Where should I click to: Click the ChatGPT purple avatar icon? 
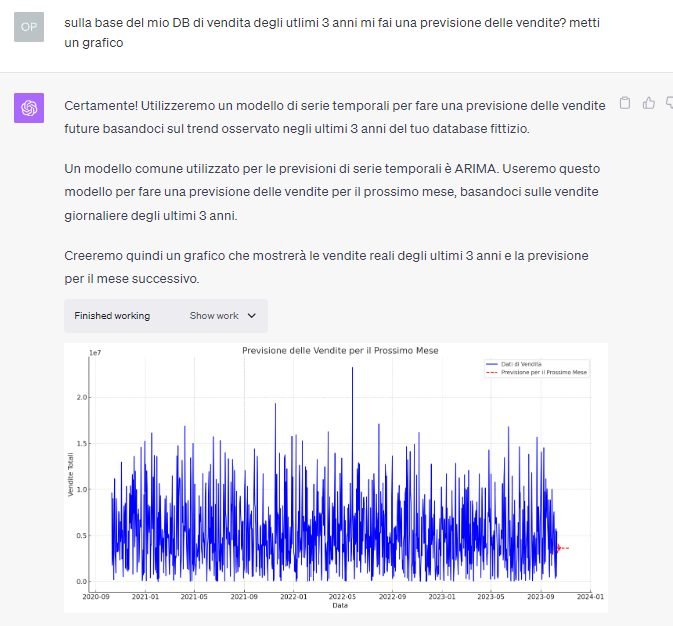pyautogui.click(x=29, y=108)
